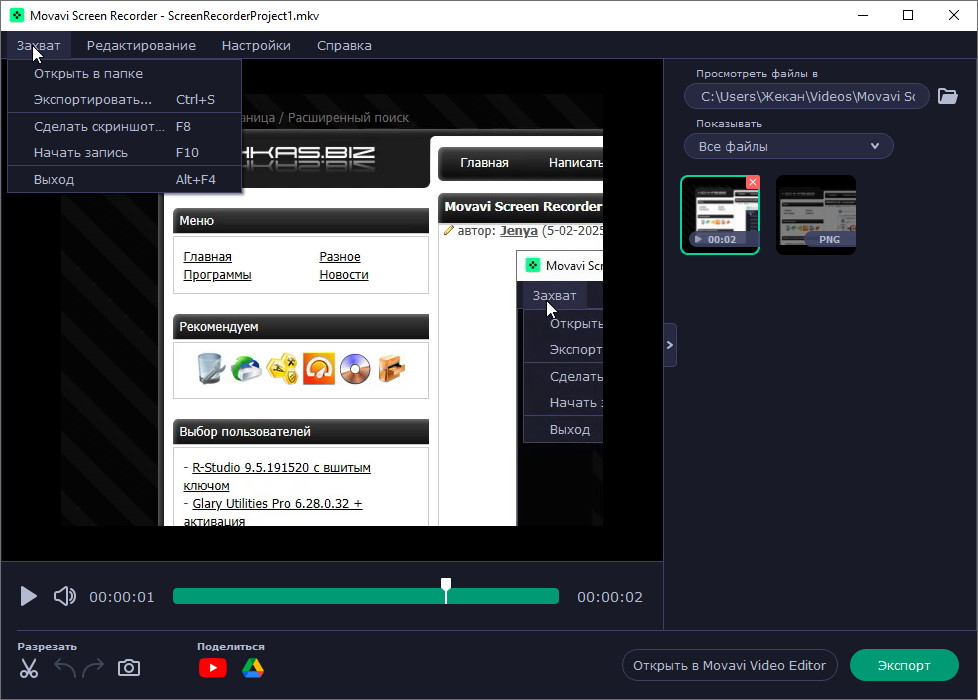Open the Редактирование menu

[x=141, y=46]
